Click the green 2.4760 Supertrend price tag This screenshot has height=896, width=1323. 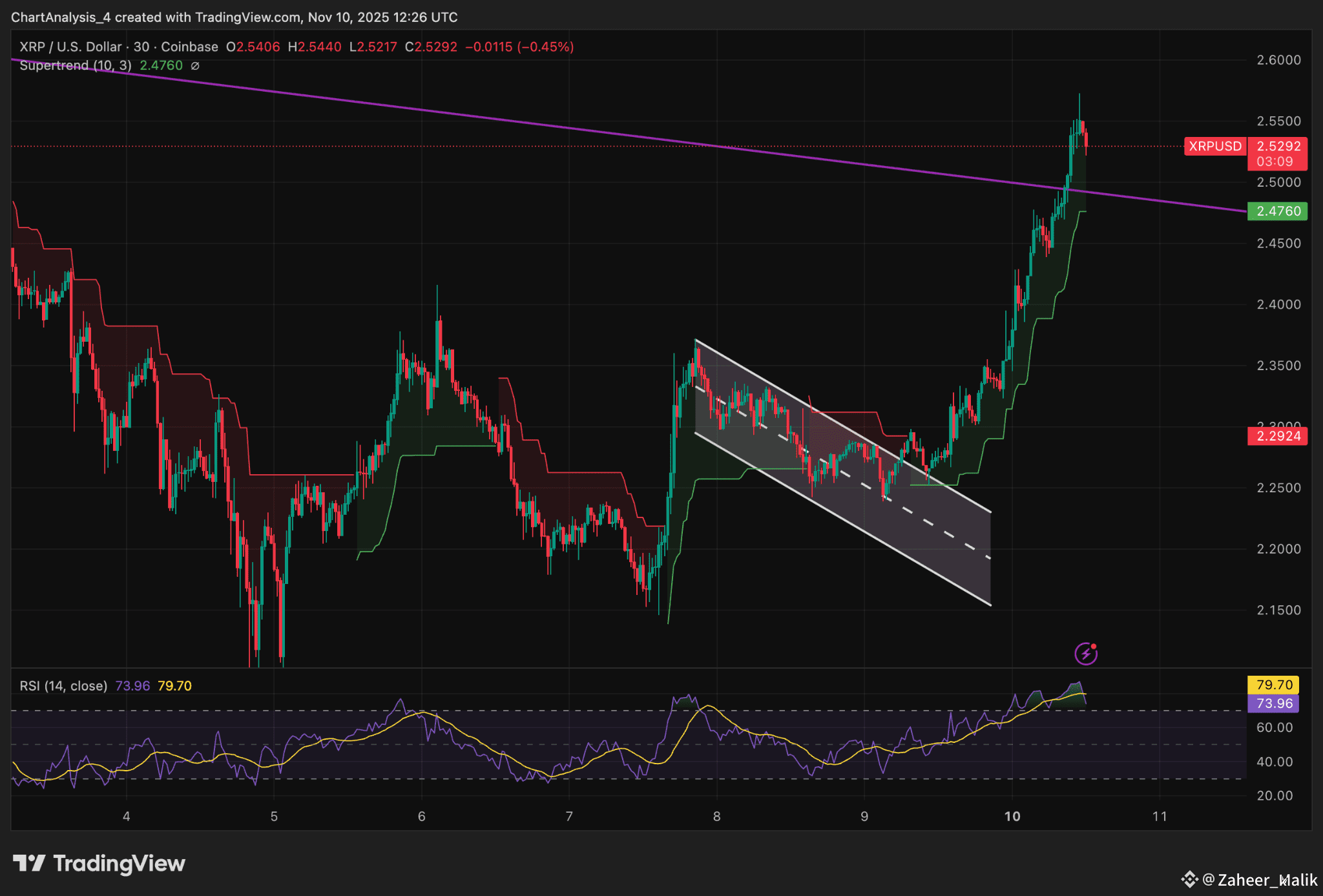(1278, 211)
